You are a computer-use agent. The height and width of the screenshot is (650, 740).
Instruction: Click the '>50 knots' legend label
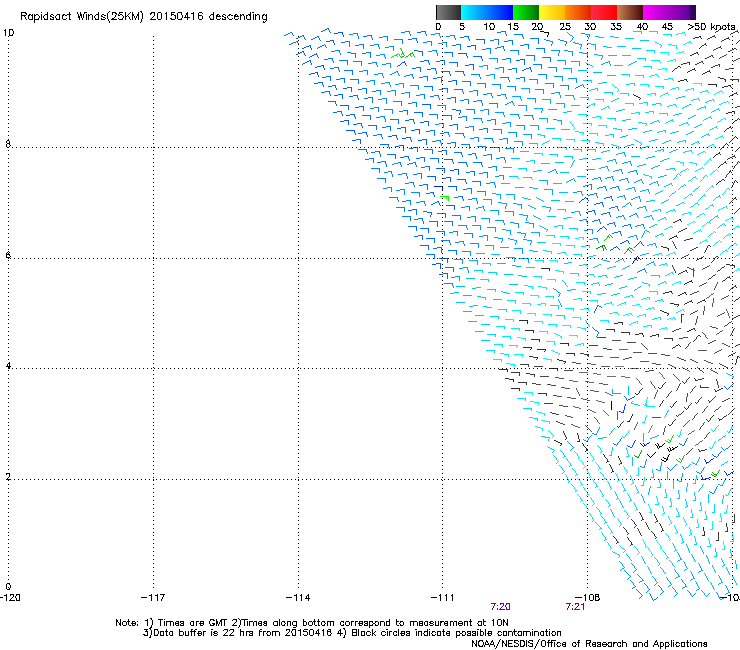pyautogui.click(x=712, y=27)
